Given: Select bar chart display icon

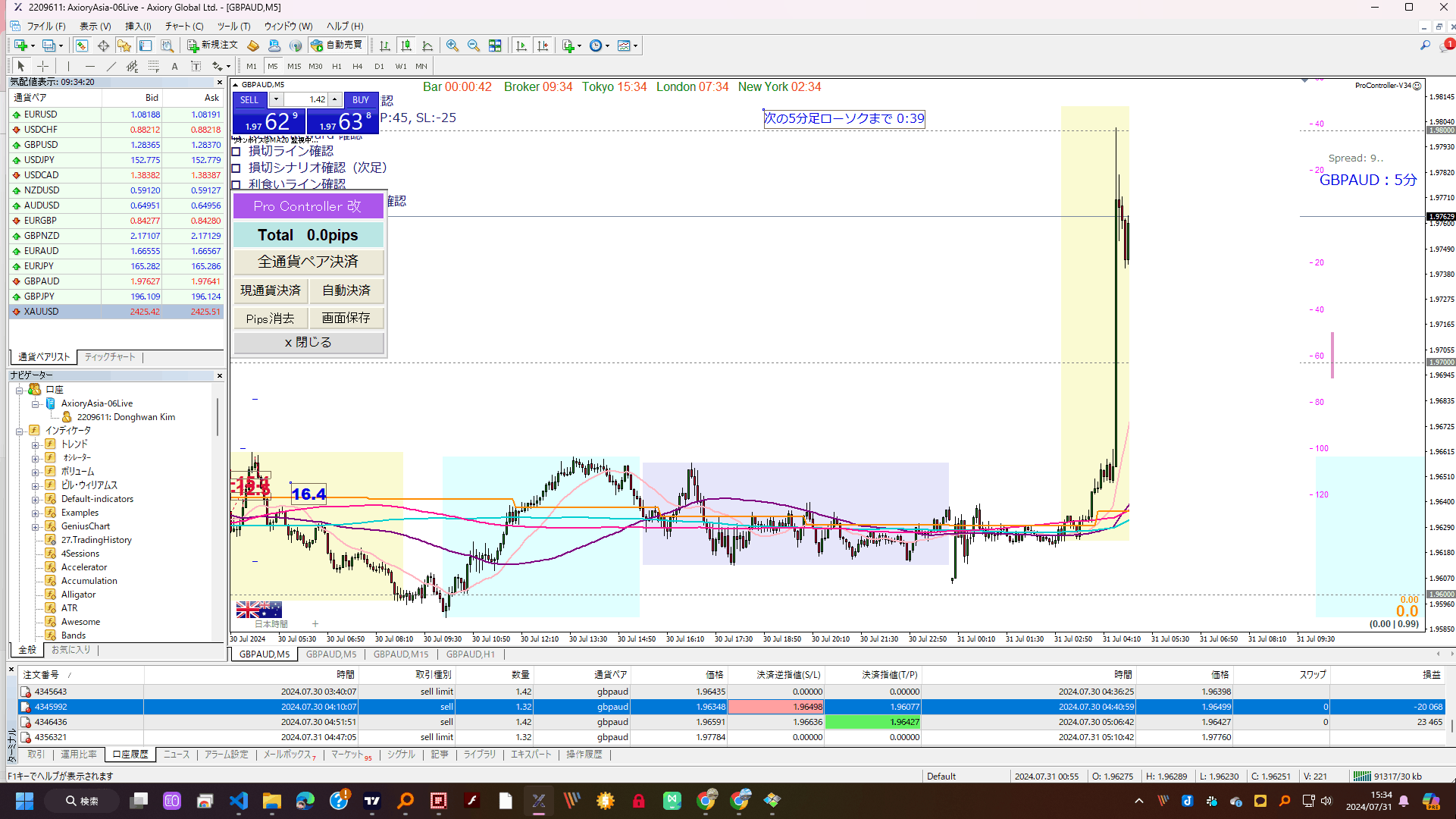Looking at the screenshot, I should pos(385,45).
